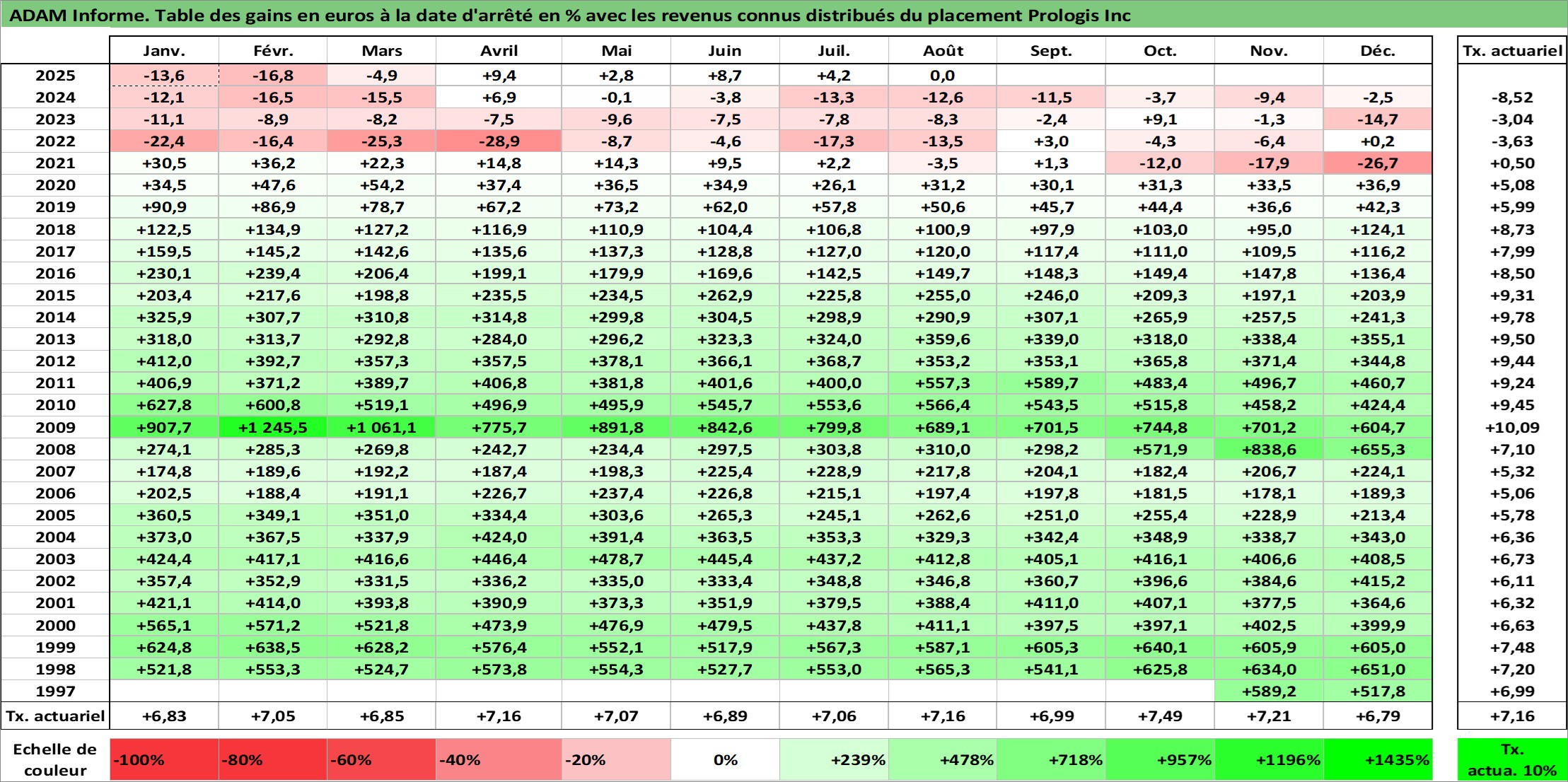Click the -100% red color scale swatch
The height and width of the screenshot is (782, 1568).
(x=164, y=760)
